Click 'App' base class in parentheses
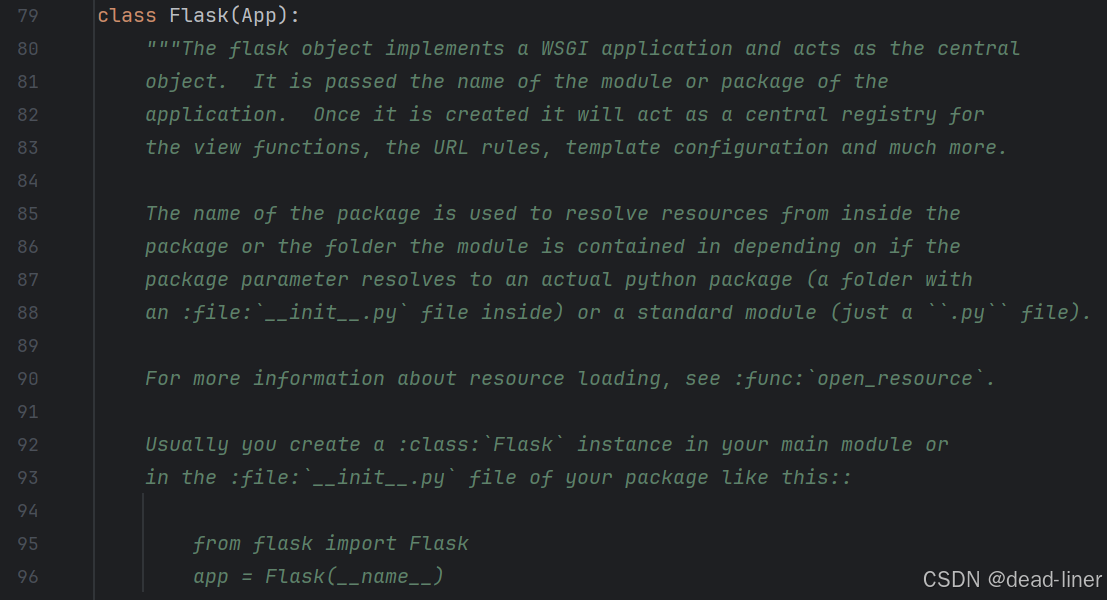This screenshot has height=600, width=1107. [258, 16]
